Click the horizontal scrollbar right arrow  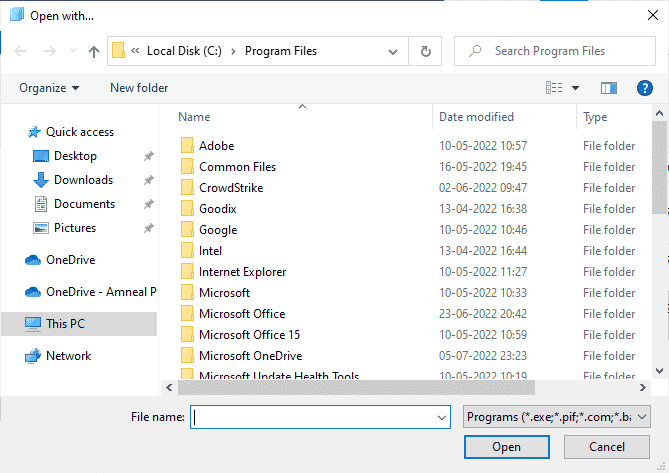643,387
